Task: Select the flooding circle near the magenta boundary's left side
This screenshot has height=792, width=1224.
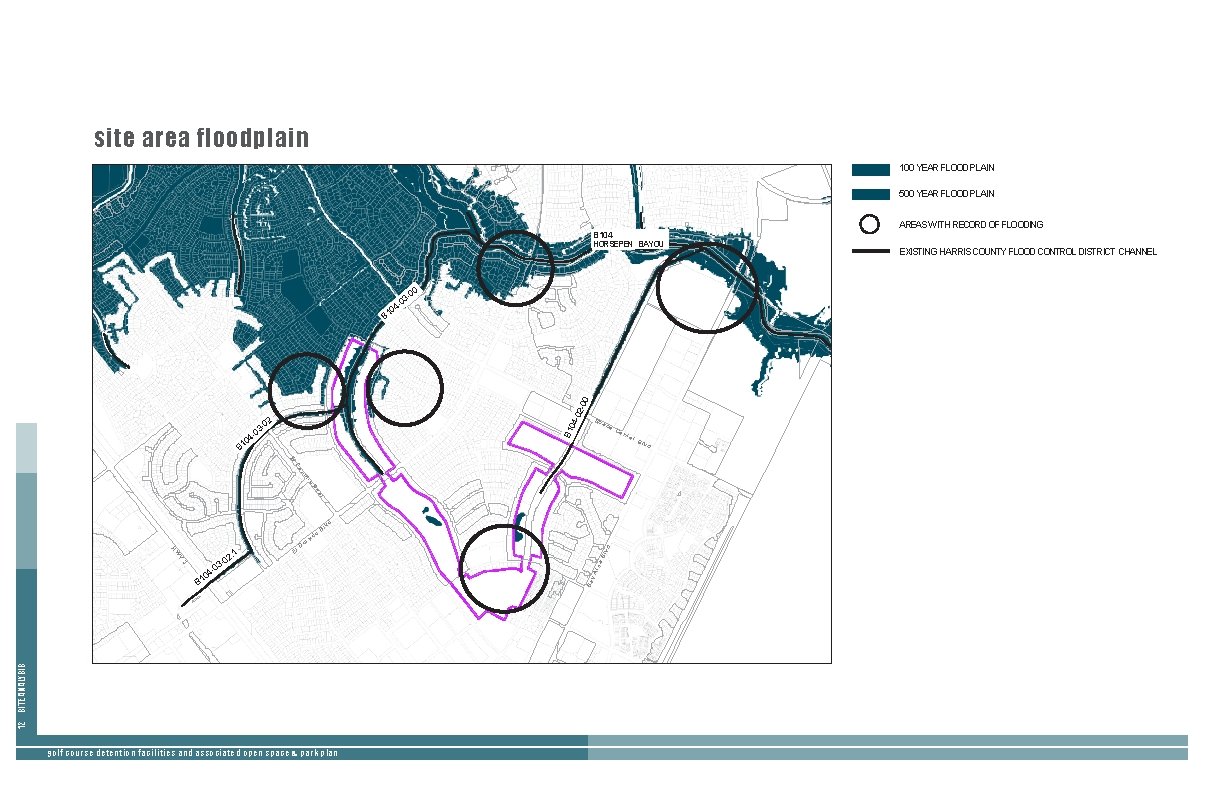Action: click(x=307, y=390)
